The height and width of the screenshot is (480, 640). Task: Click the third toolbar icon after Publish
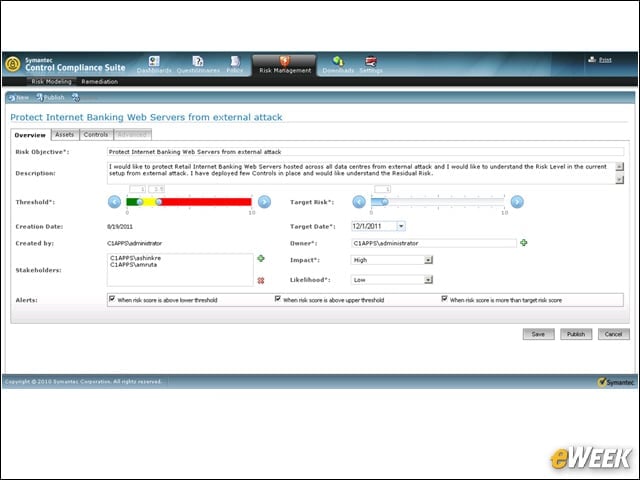(76, 97)
